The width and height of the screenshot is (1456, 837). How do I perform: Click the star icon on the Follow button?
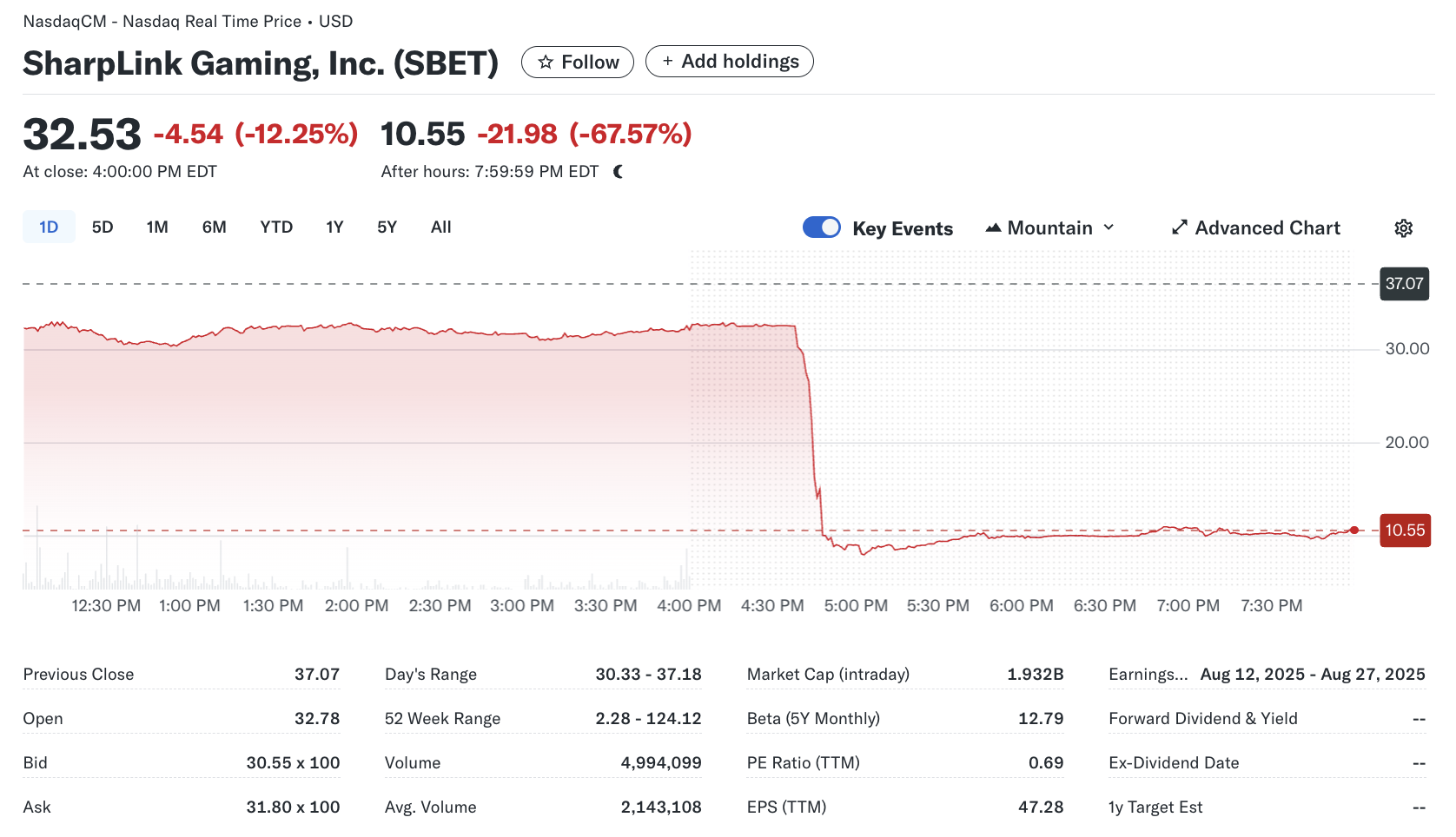tap(546, 62)
